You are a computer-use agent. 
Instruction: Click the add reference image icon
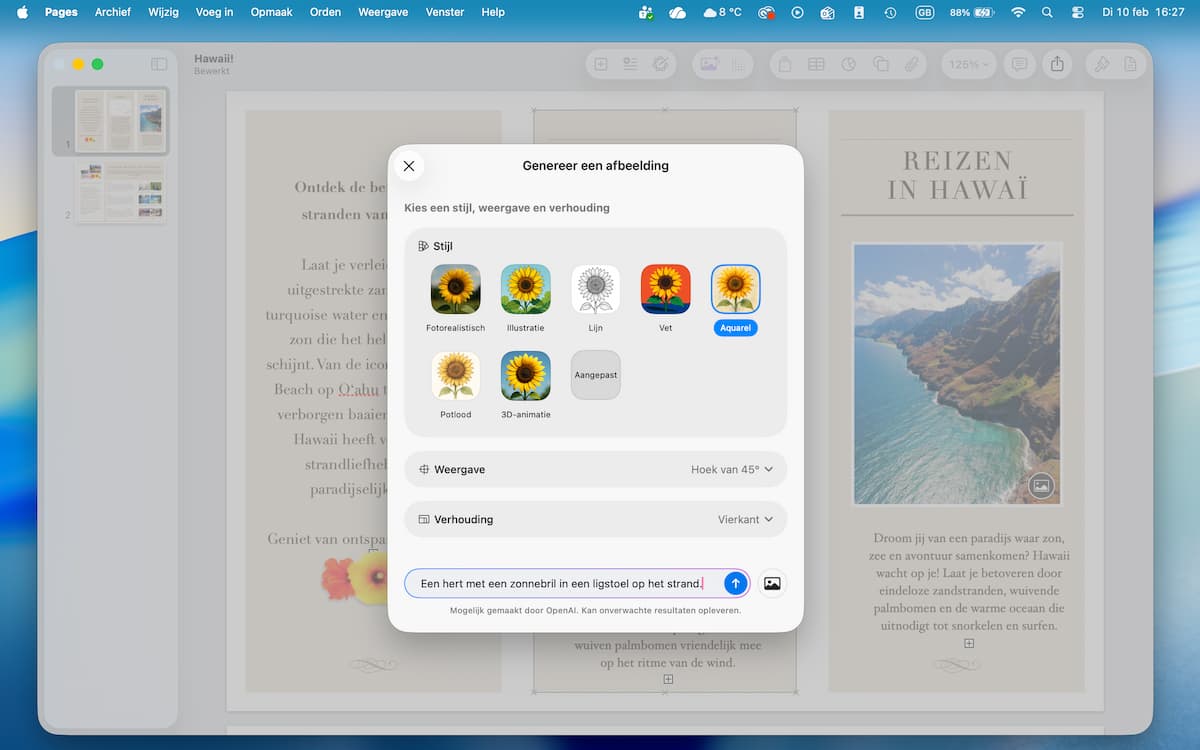point(771,583)
